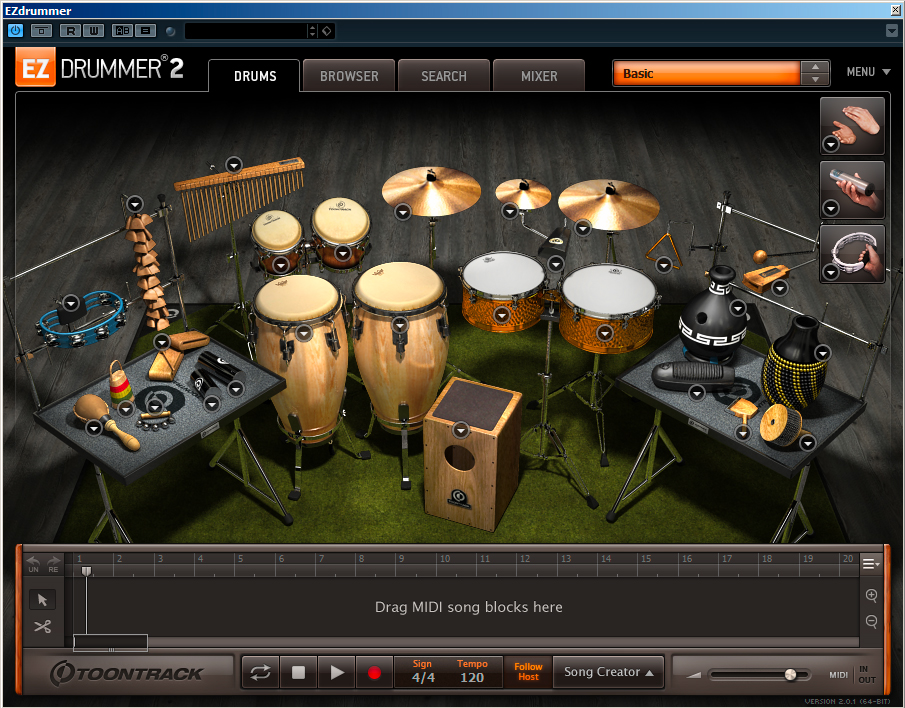Image resolution: width=905 pixels, height=708 pixels.
Task: Open the wind chimes instrument menu
Action: (x=234, y=165)
